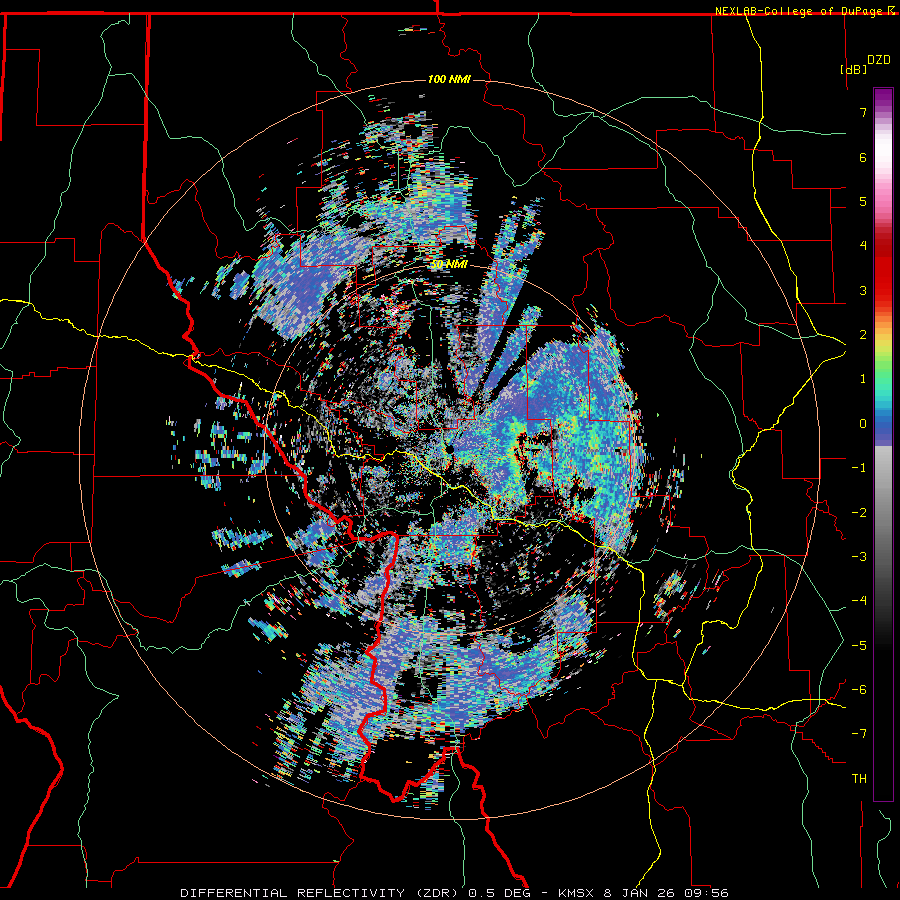Click the DZD legend title

pos(879,60)
